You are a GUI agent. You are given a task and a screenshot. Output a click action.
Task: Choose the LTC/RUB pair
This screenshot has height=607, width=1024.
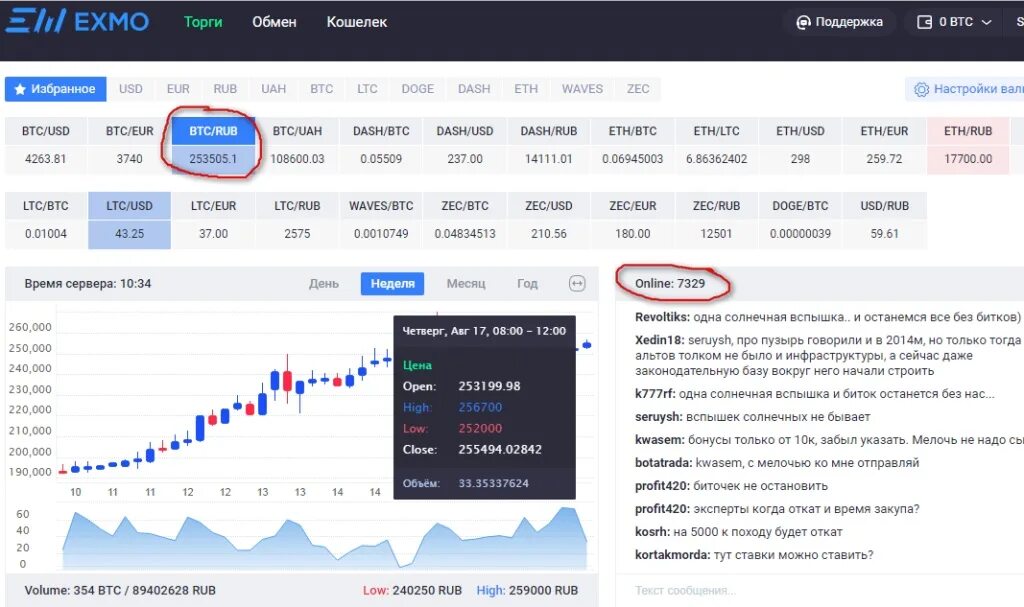297,220
